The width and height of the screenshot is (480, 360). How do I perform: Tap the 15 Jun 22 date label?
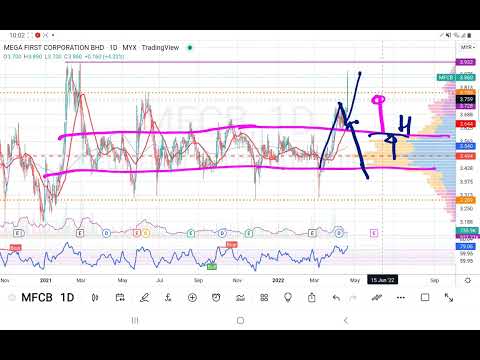(382, 280)
